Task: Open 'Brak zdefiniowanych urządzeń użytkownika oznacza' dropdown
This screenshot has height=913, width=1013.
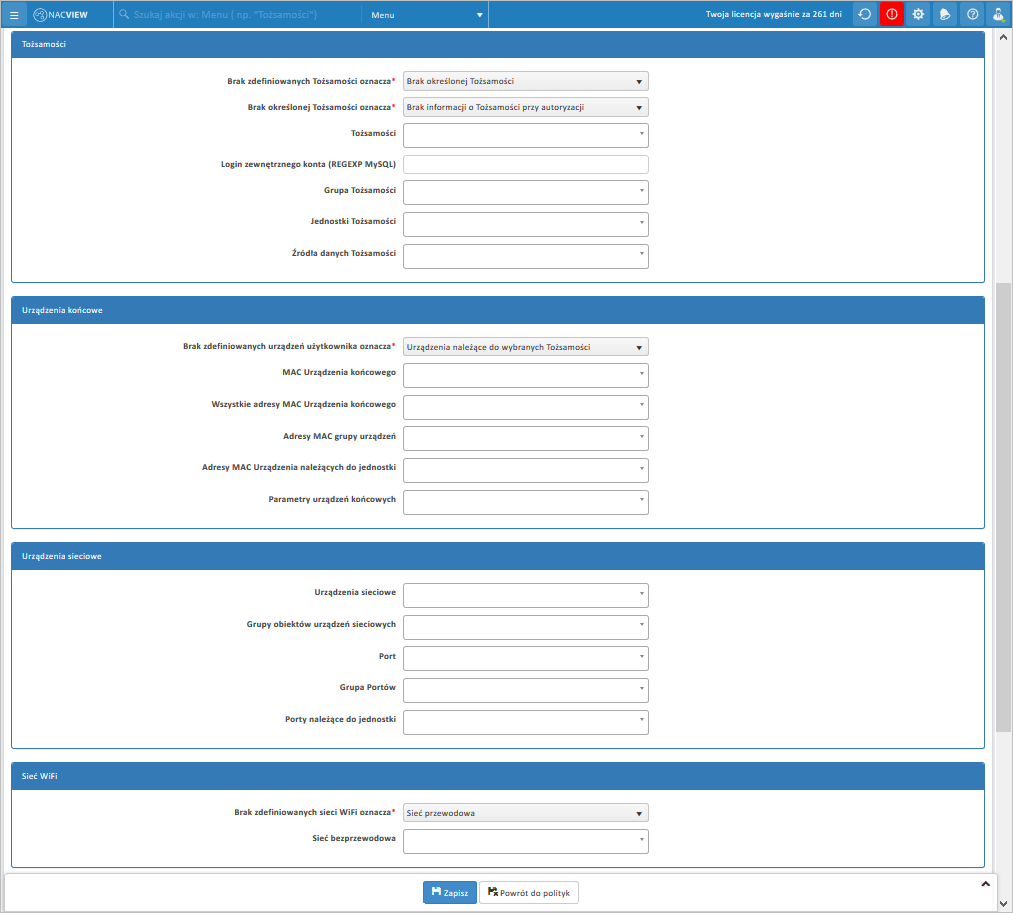Action: [x=525, y=347]
